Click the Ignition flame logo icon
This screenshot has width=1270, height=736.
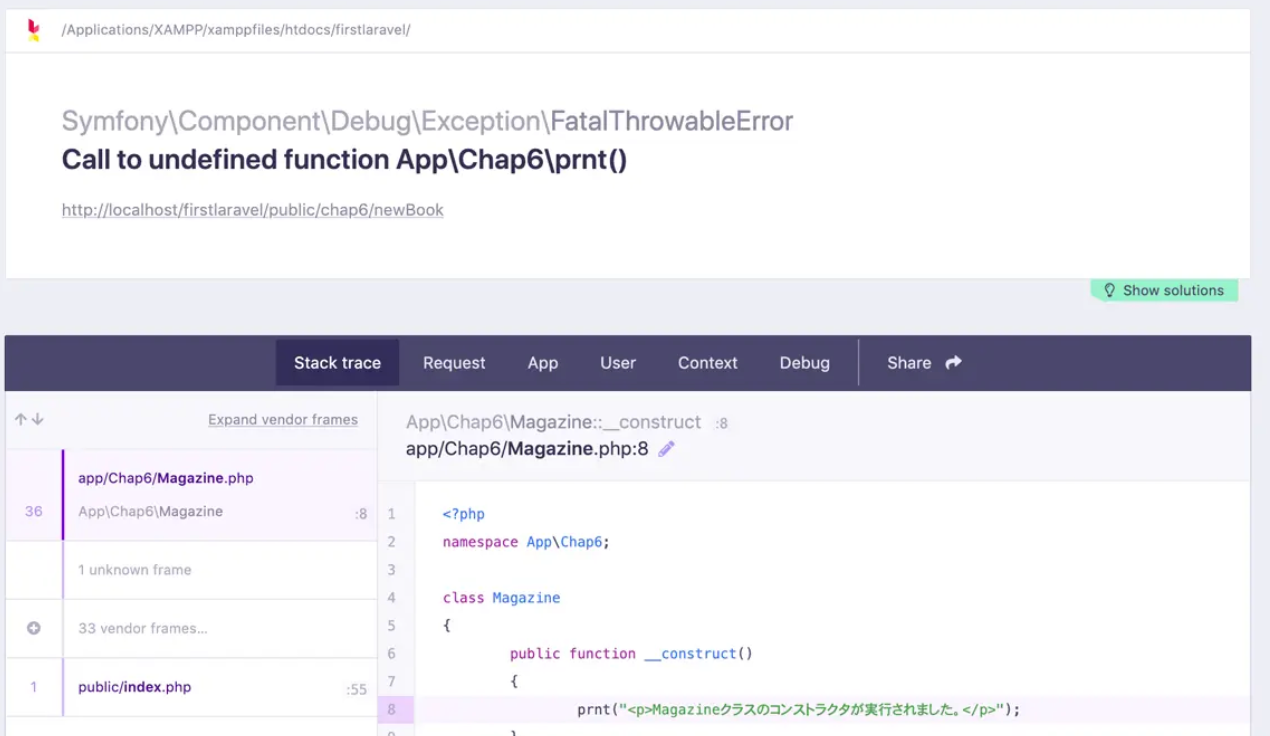34,30
